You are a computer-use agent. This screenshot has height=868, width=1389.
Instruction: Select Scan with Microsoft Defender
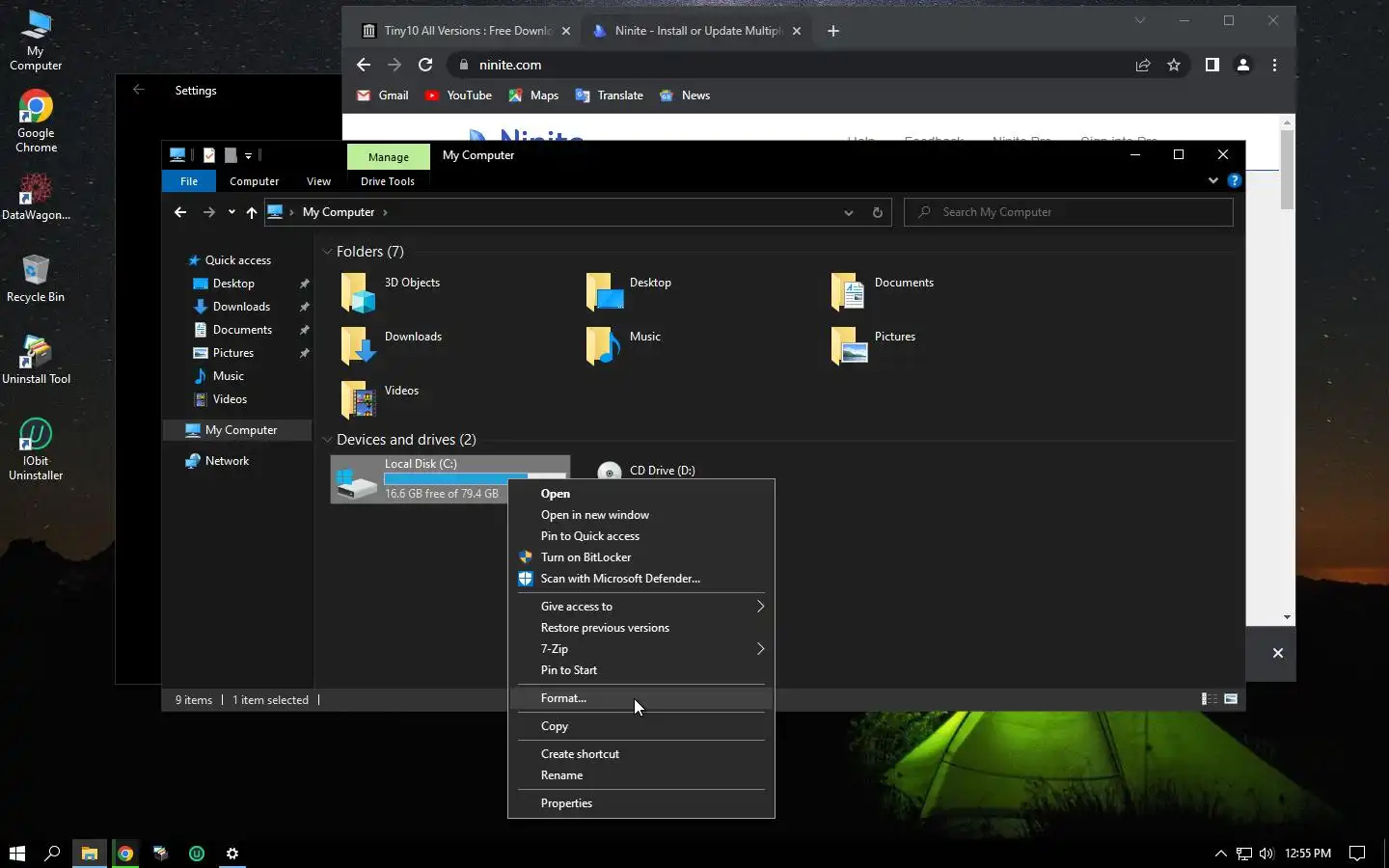point(640,579)
